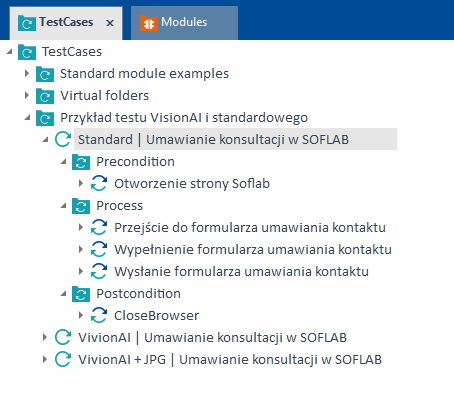Select Przykład testu VisionAI i standardowego folder

click(184, 118)
